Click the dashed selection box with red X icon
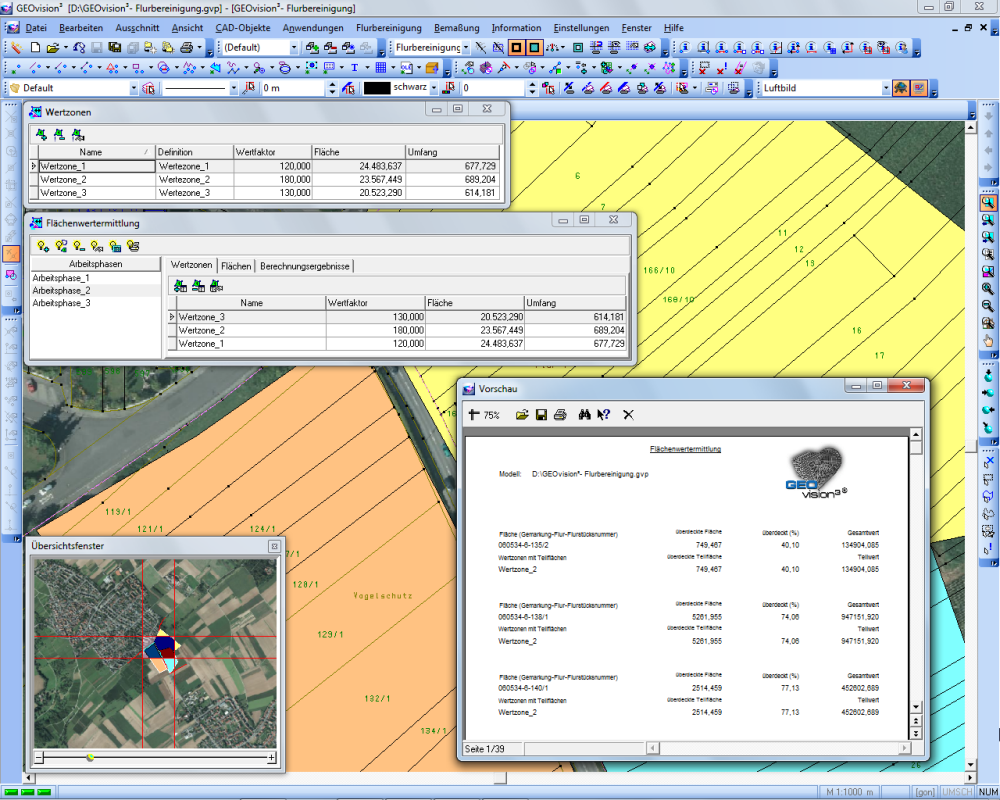 coord(704,67)
